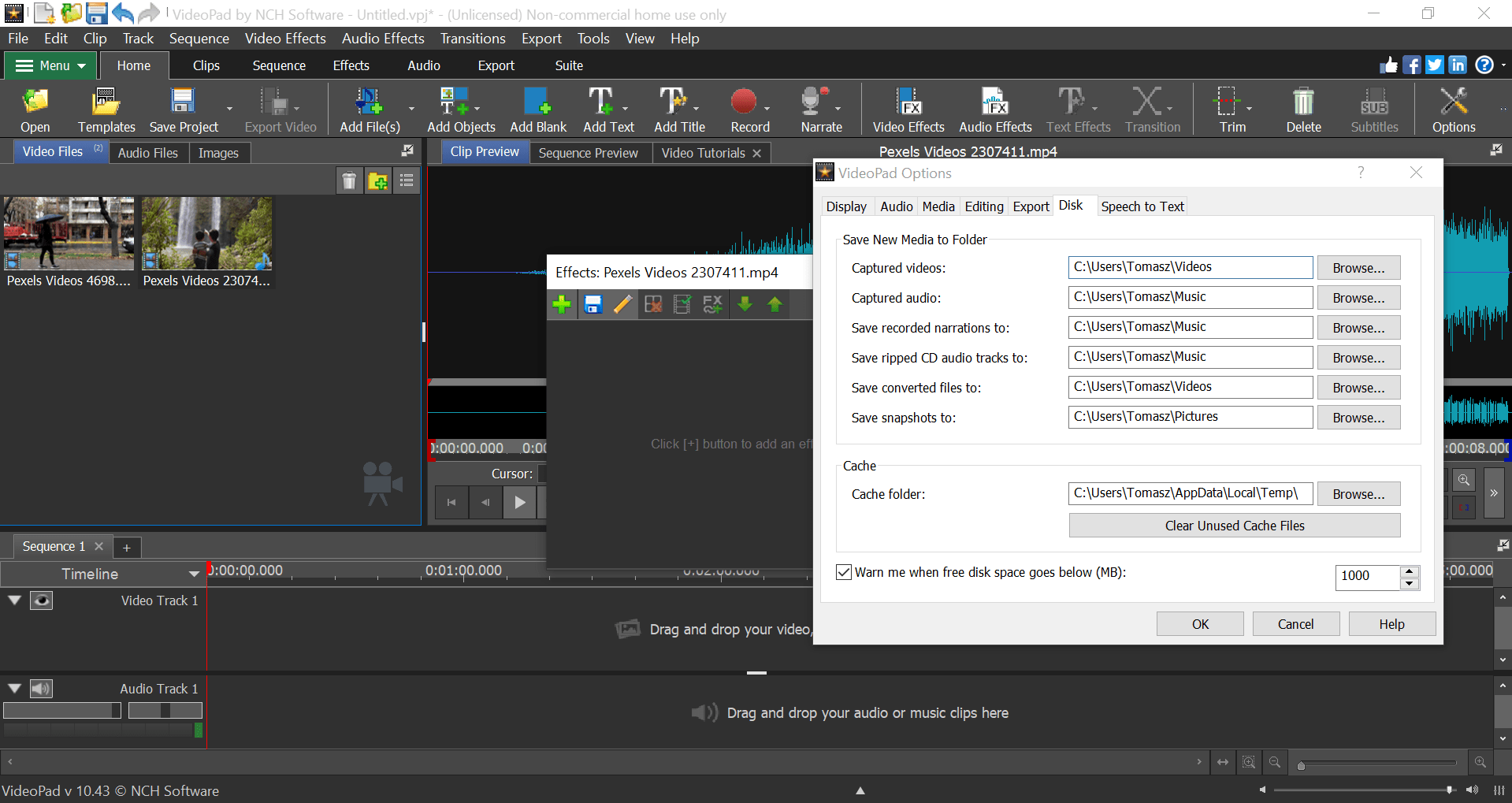The width and height of the screenshot is (1512, 803).
Task: Open the Options wrench toolbar icon
Action: 1454,110
